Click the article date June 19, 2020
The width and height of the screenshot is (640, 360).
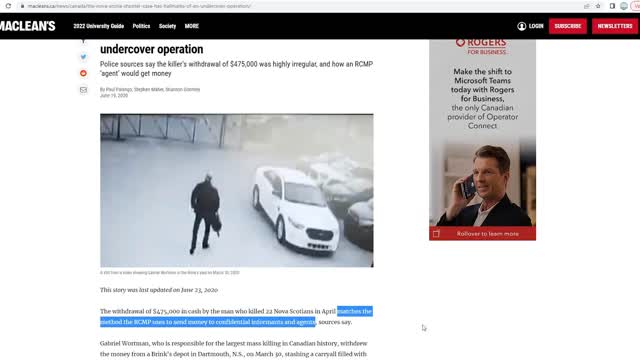click(x=114, y=96)
